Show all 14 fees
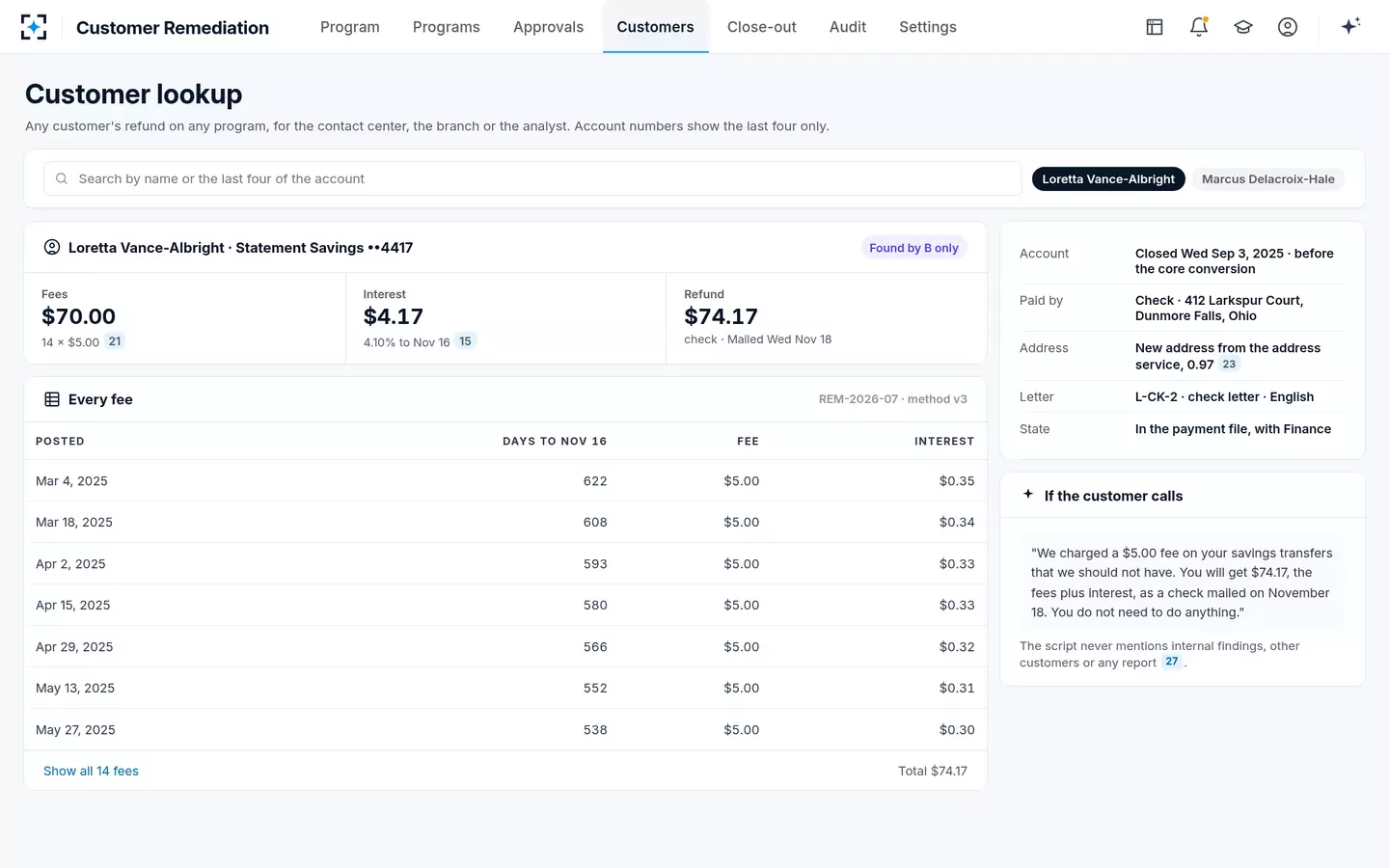Viewport: 1389px width, 868px height. (91, 771)
